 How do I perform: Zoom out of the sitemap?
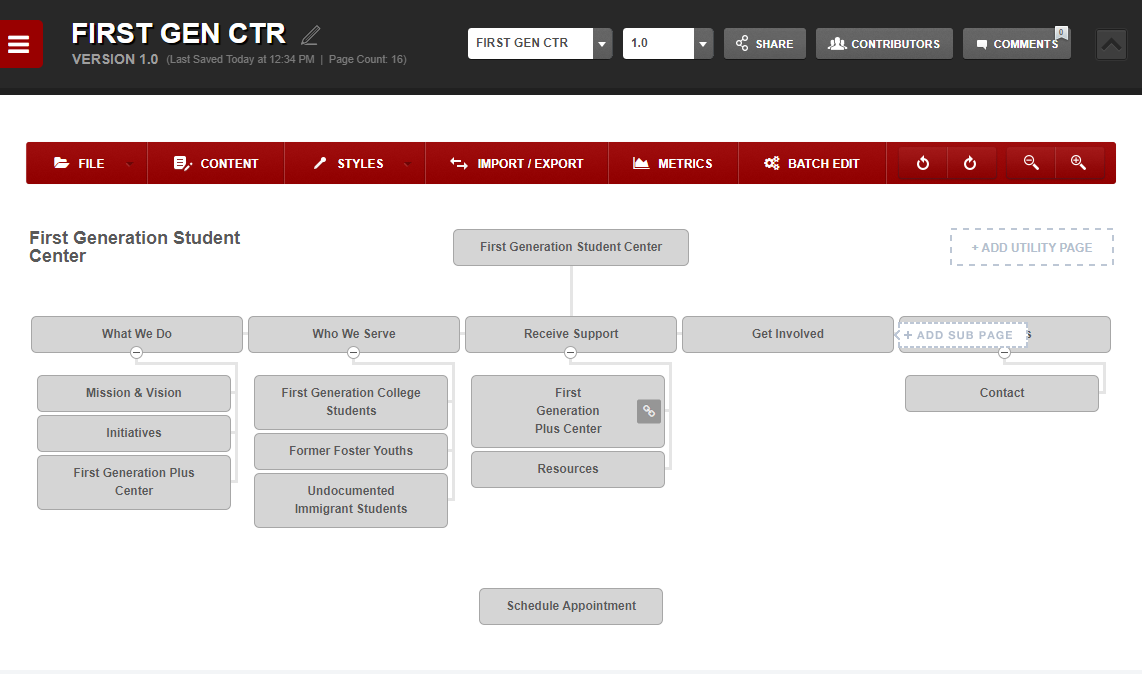1031,163
